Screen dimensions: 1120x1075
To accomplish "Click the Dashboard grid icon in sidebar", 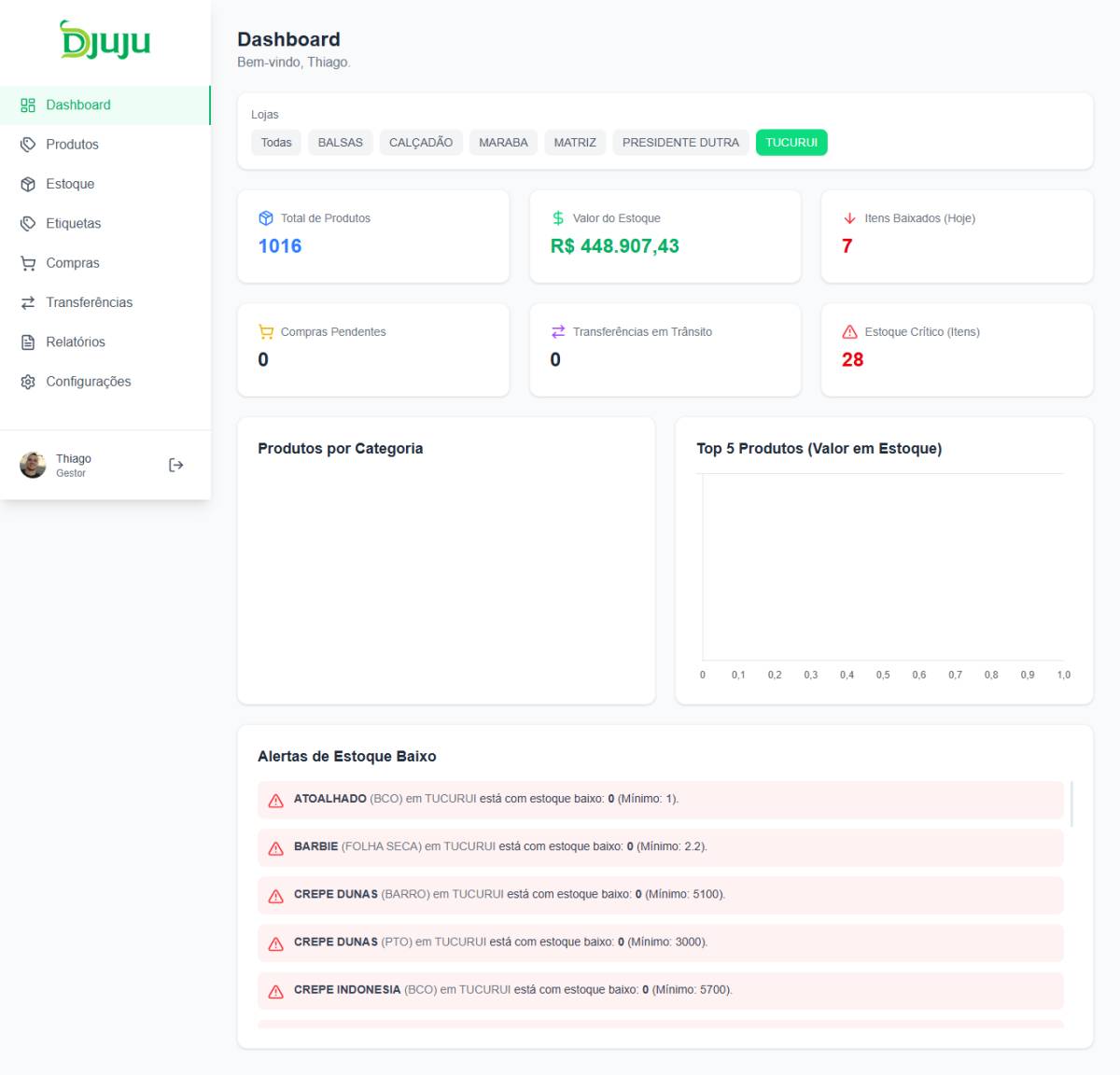I will click(28, 105).
